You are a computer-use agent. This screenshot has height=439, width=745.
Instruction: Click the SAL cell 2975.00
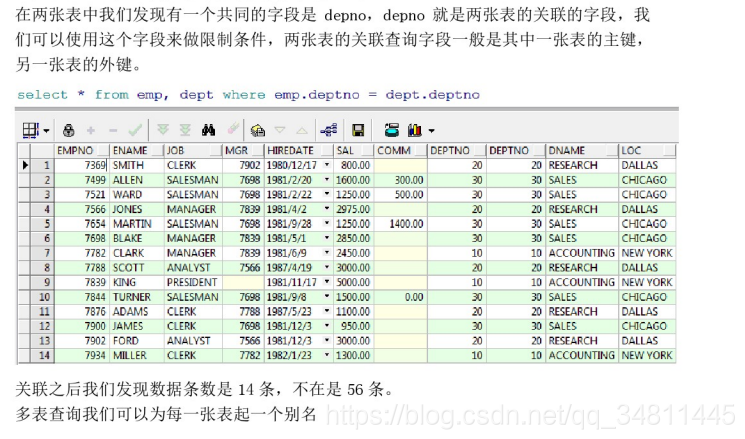point(353,209)
